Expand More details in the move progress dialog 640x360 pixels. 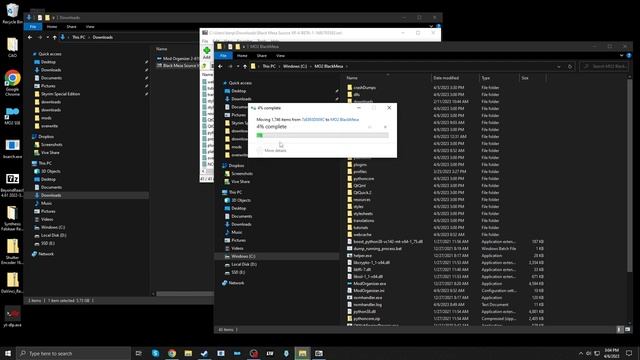pos(272,151)
